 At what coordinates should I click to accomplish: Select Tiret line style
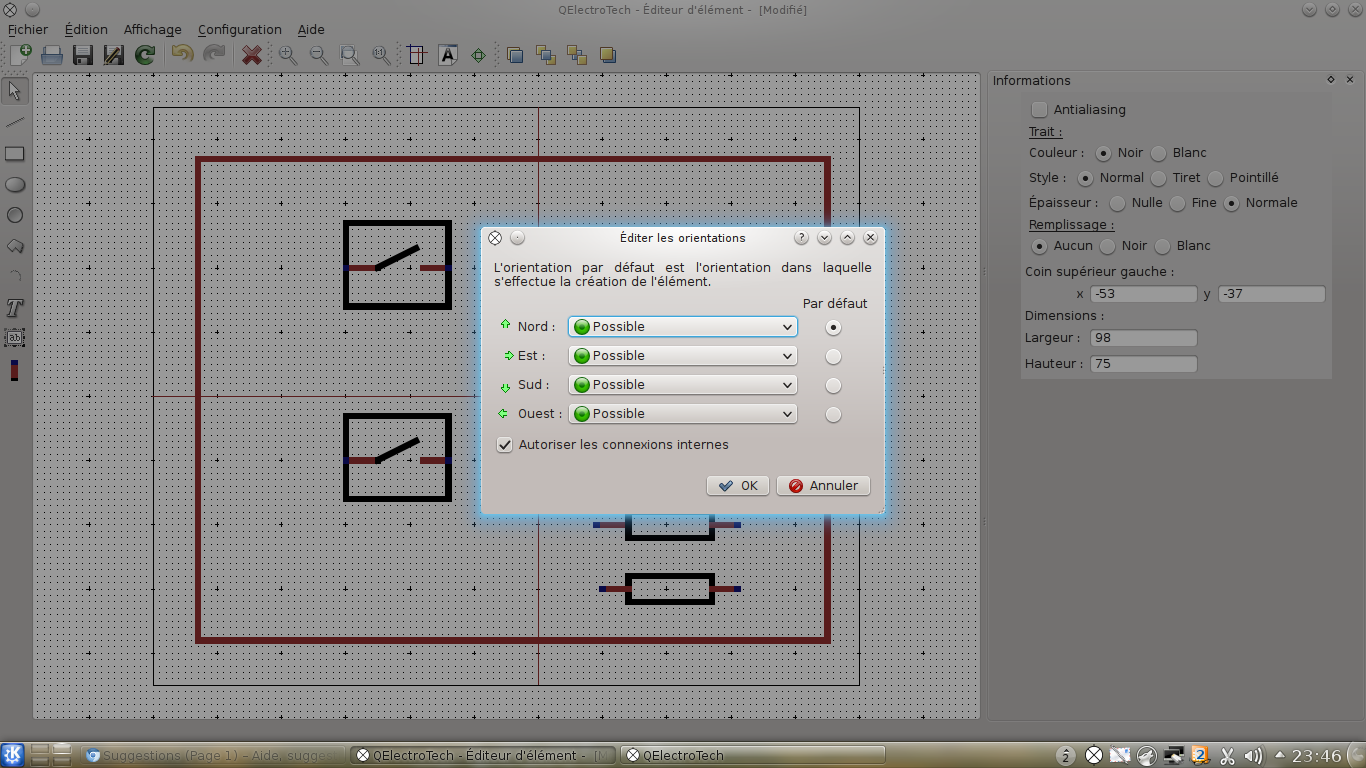pos(1158,179)
